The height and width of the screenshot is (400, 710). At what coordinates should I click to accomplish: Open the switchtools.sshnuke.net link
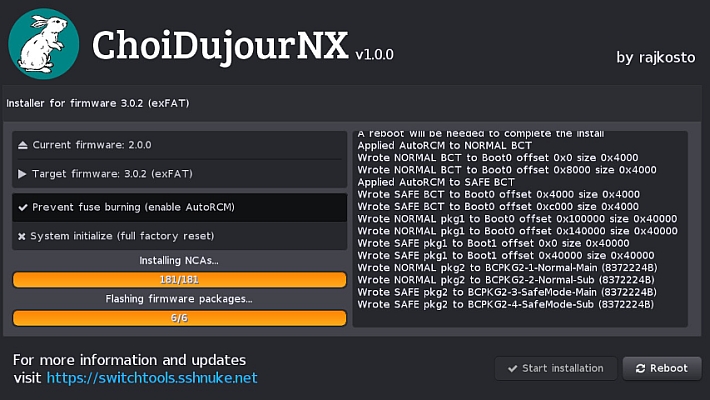[x=152, y=377]
